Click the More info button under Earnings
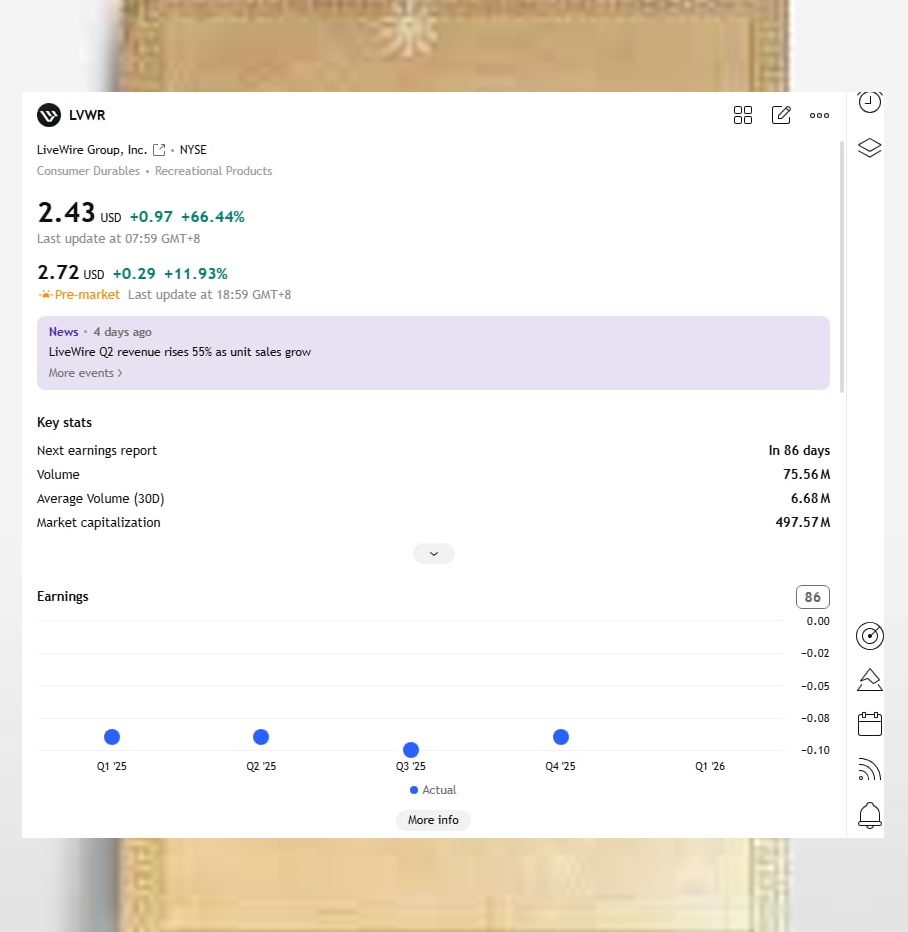This screenshot has height=932, width=908. coord(433,820)
